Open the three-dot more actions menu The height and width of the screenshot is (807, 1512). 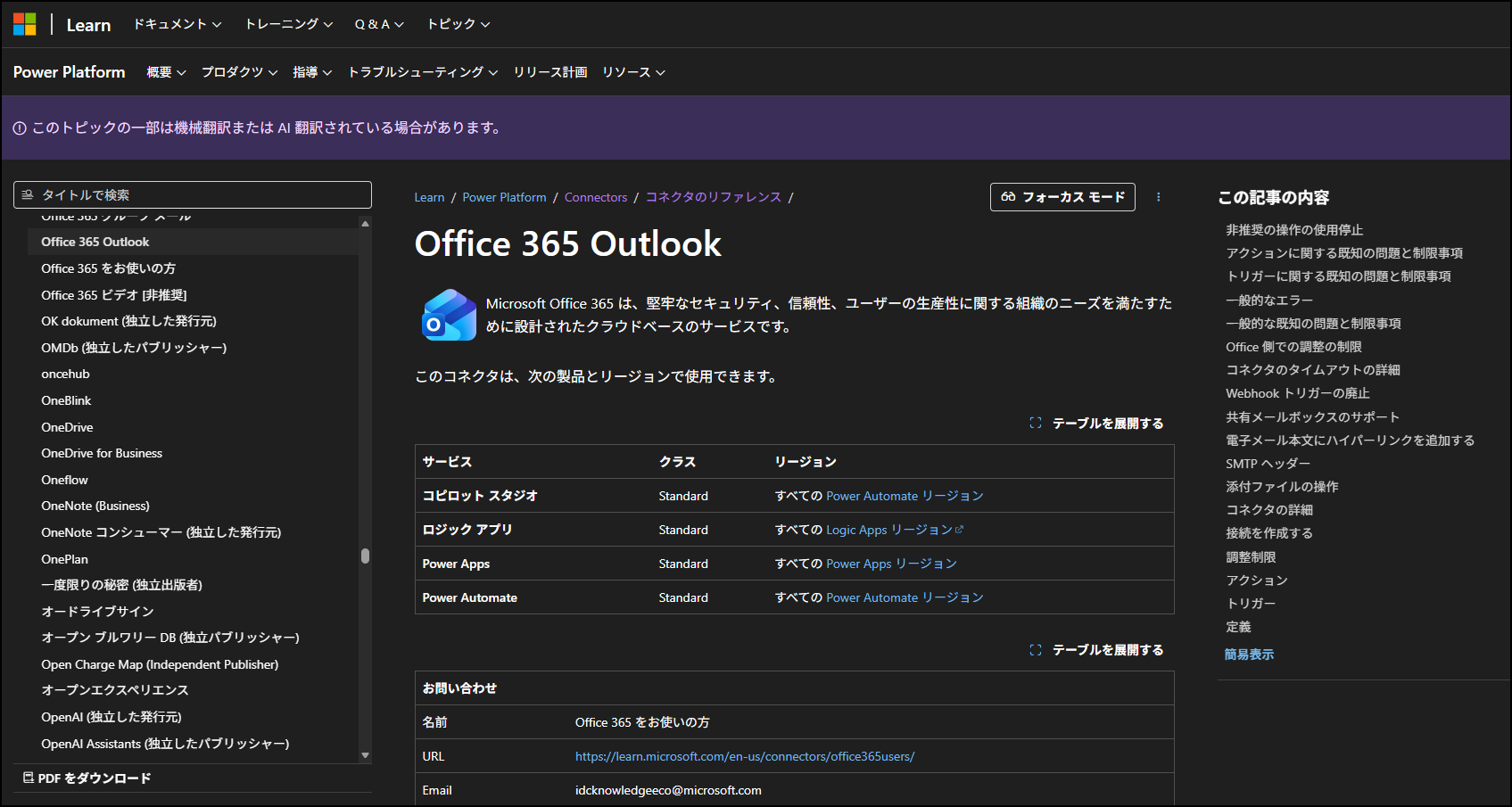[1158, 197]
